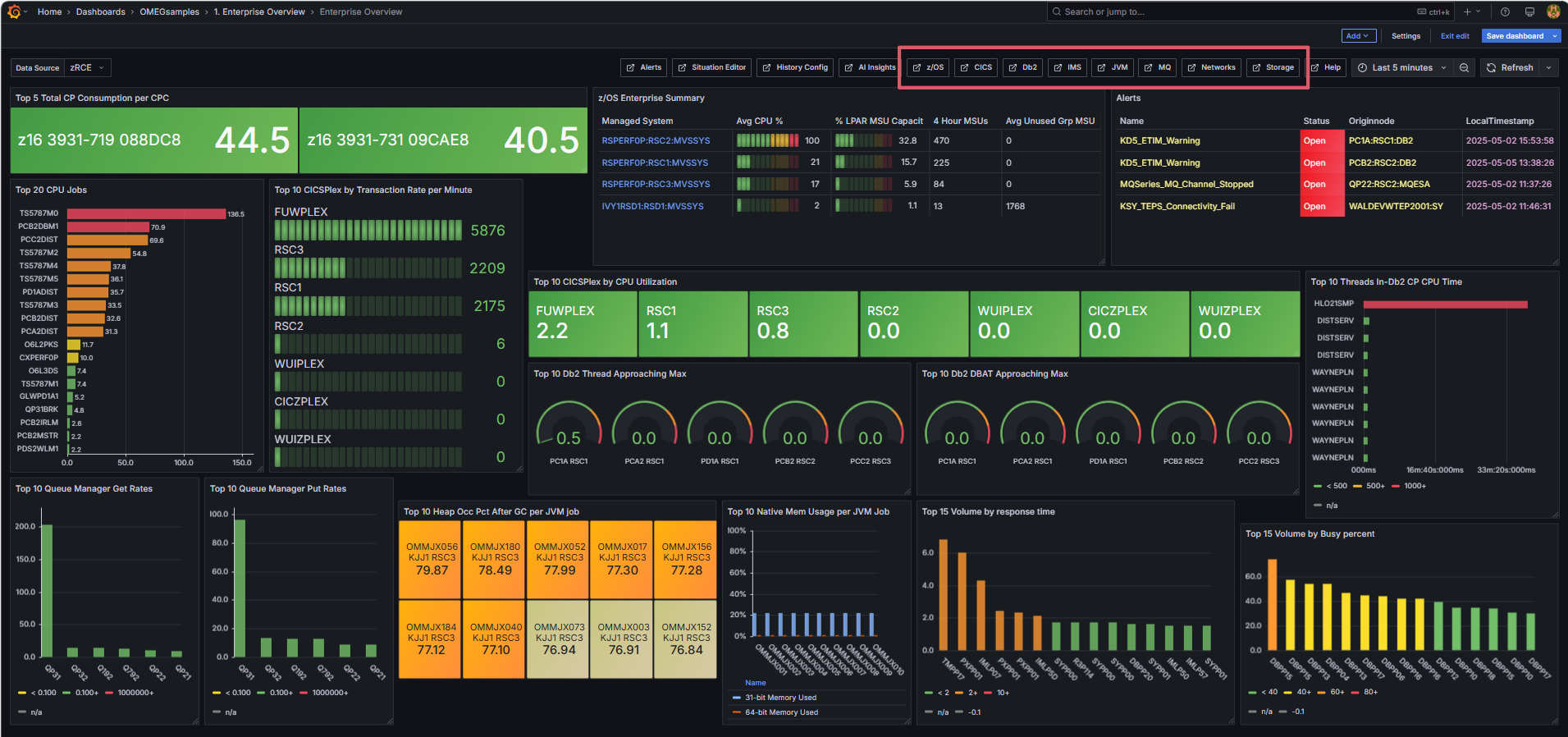
Task: Click the Grafana logo home icon
Action: (14, 11)
